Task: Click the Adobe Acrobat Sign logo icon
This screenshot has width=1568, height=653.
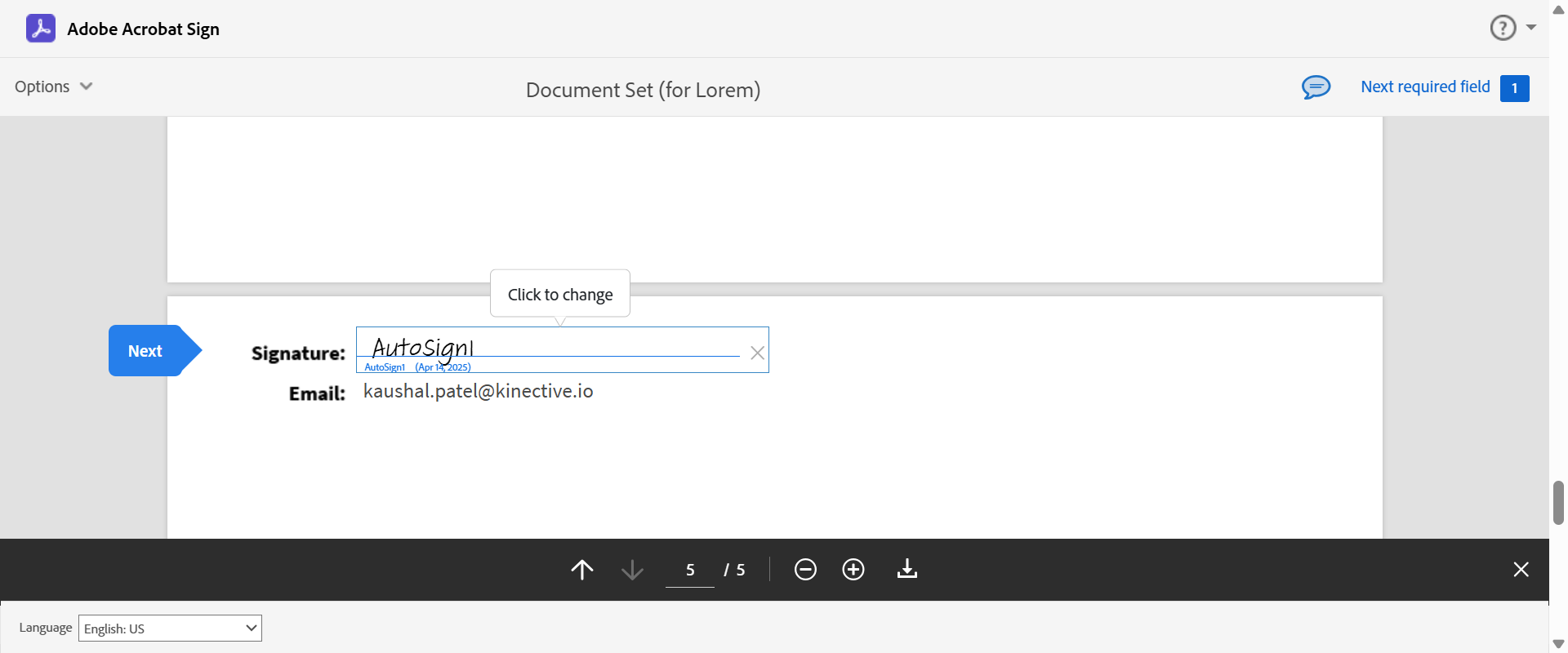Action: pos(41,29)
